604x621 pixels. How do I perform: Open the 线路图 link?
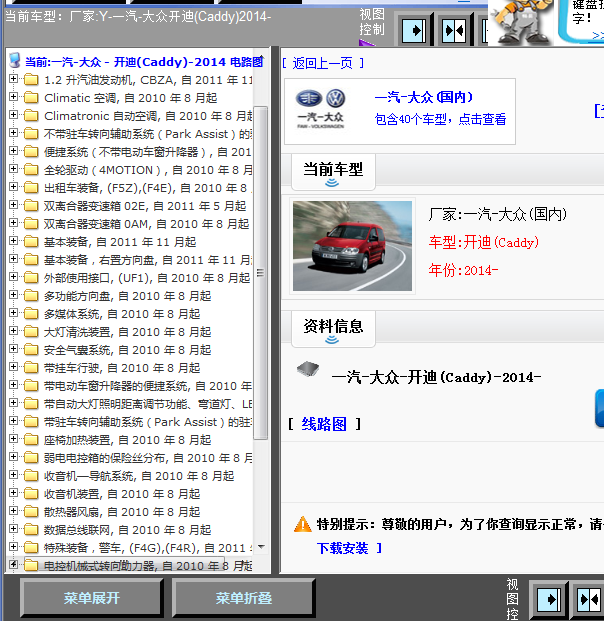click(x=324, y=424)
